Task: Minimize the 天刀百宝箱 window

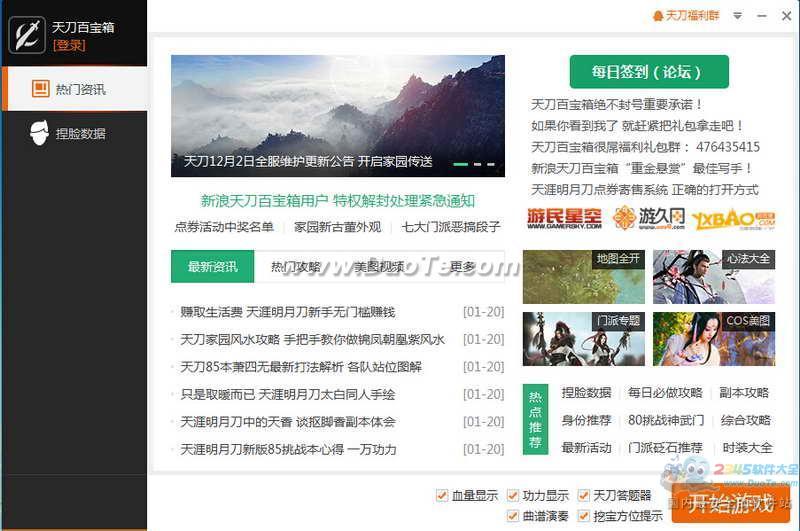Action: coord(762,16)
